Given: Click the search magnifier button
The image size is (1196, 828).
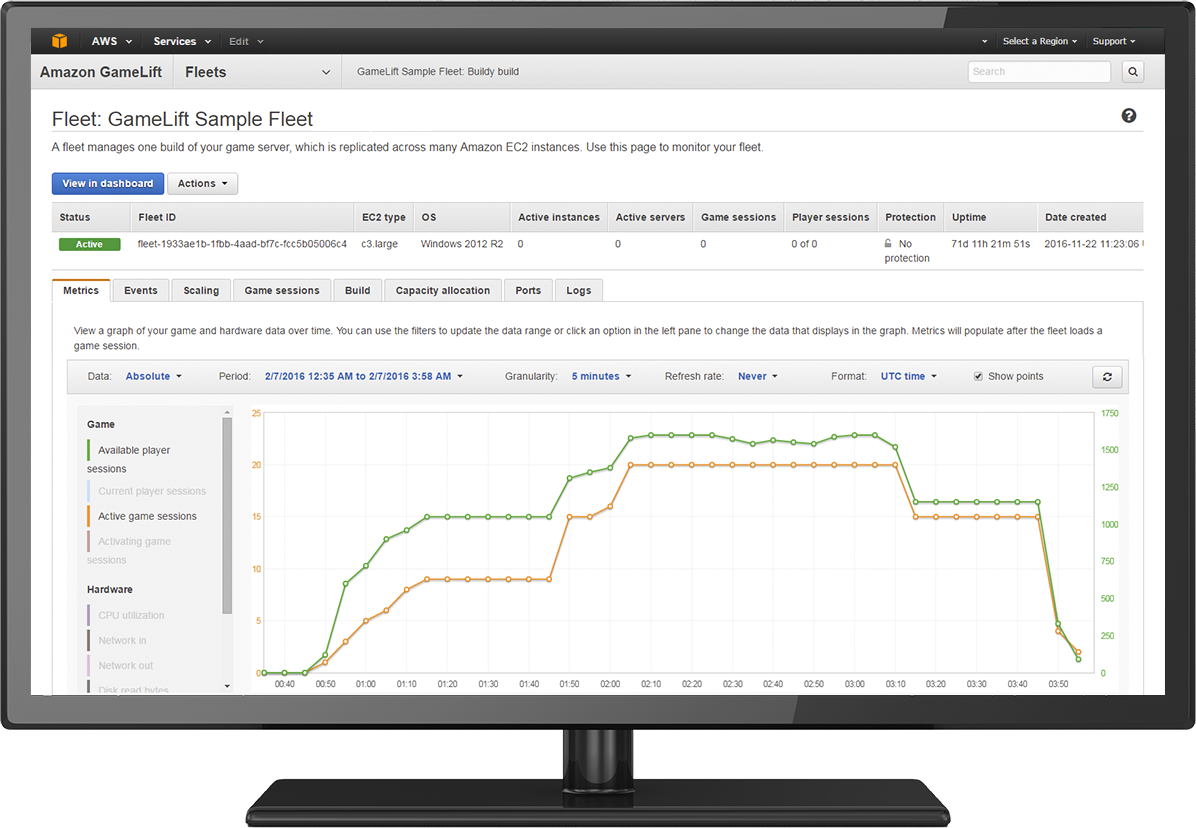Looking at the screenshot, I should coord(1133,72).
